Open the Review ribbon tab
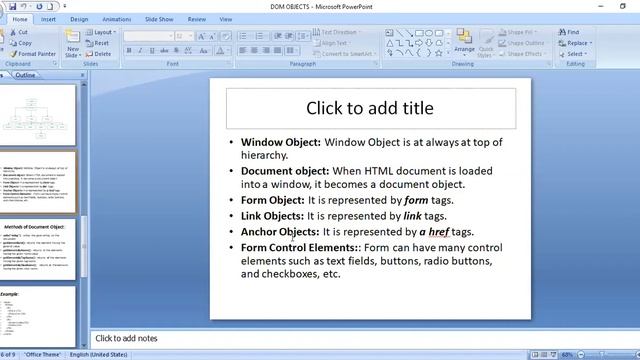Screen dimensions: 640x360 [197, 19]
